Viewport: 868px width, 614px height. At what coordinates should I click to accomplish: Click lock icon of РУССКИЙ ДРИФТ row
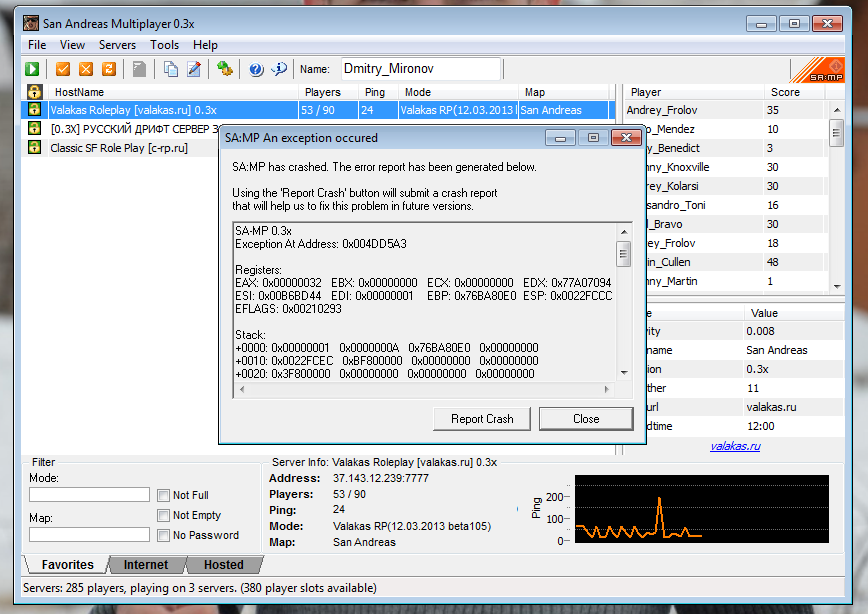coord(34,128)
